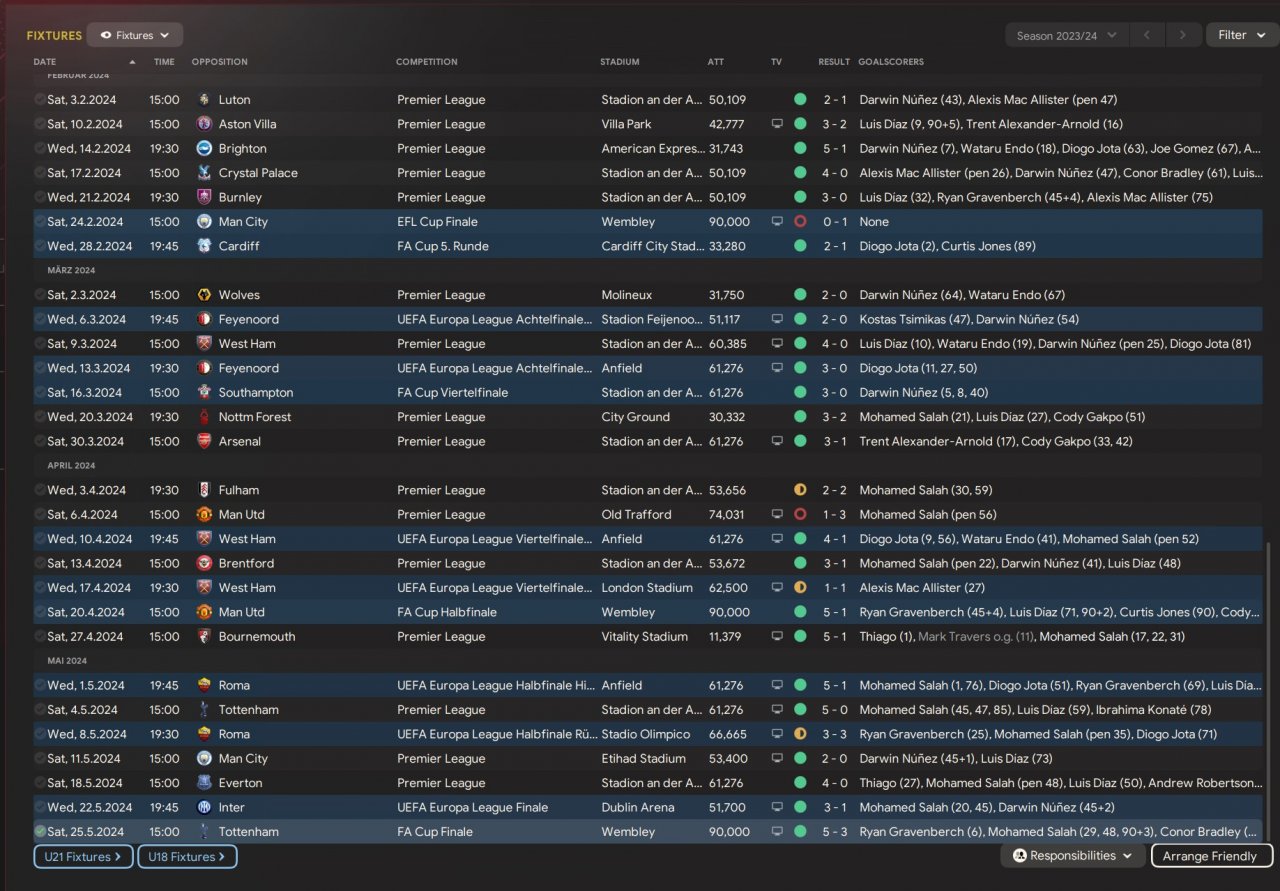Click TV icon on Inter final row

tap(777, 808)
